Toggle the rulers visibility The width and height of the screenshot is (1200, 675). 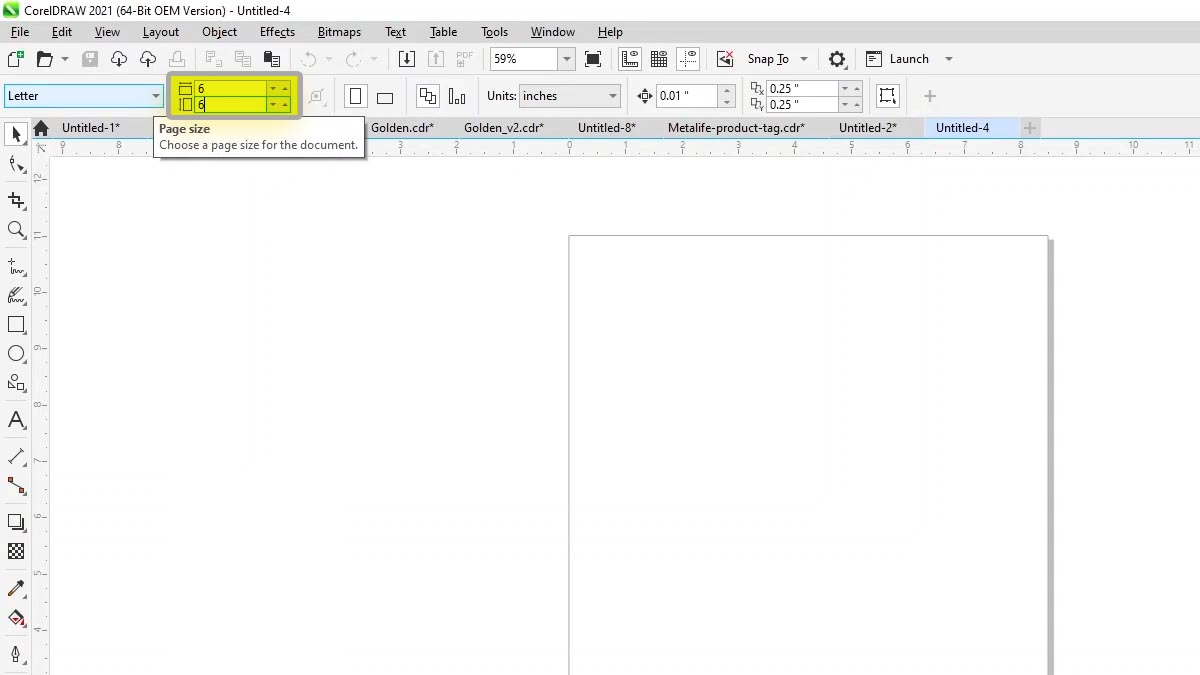630,58
